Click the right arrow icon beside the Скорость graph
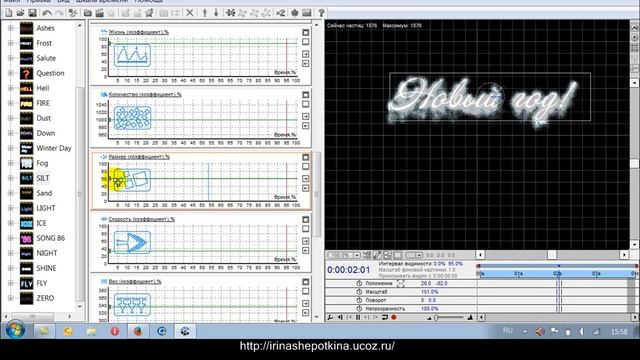The width and height of the screenshot is (640, 360). coord(305,241)
